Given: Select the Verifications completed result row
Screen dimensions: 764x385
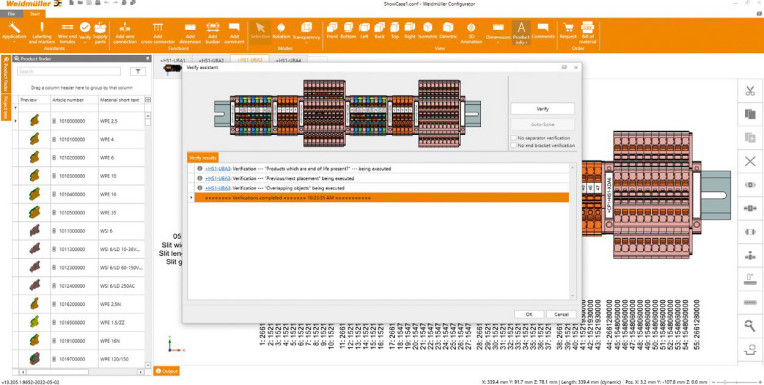Looking at the screenshot, I should pyautogui.click(x=382, y=198).
